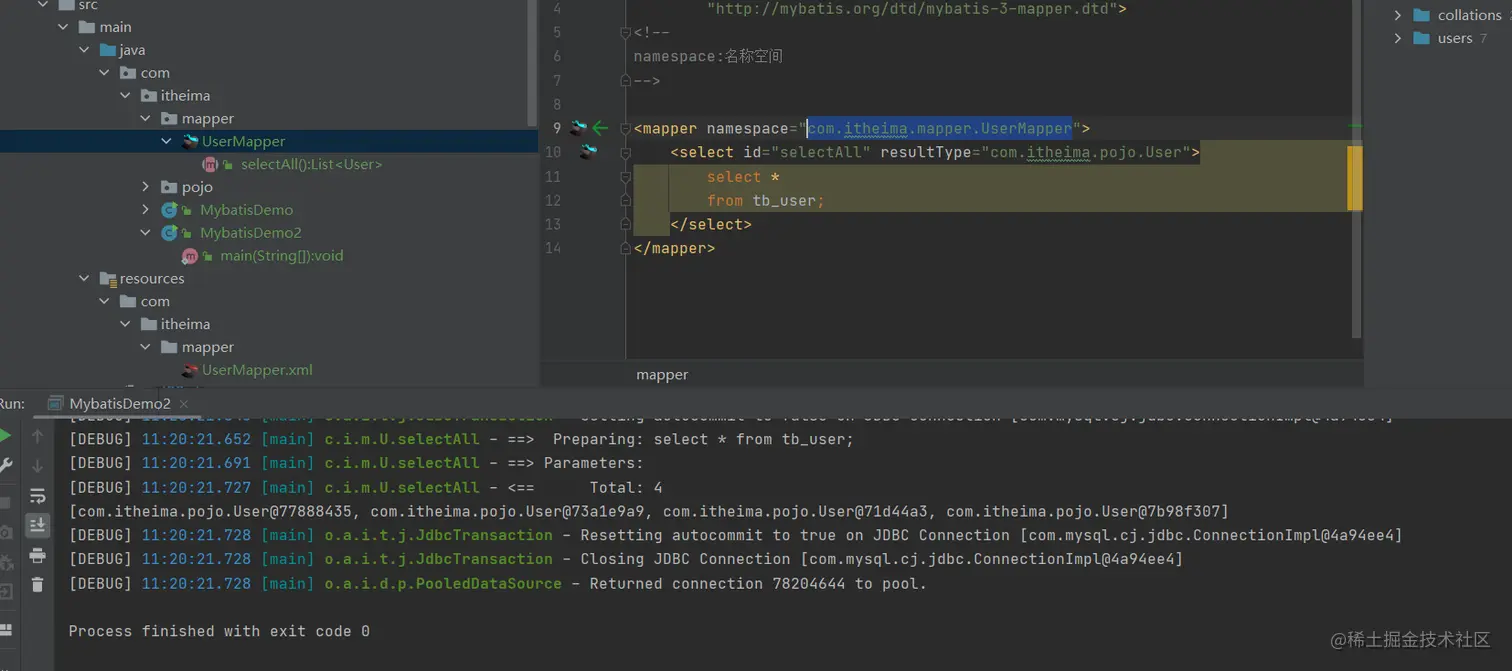This screenshot has width=1512, height=671.
Task: Select the resources folder label
Action: (x=152, y=278)
